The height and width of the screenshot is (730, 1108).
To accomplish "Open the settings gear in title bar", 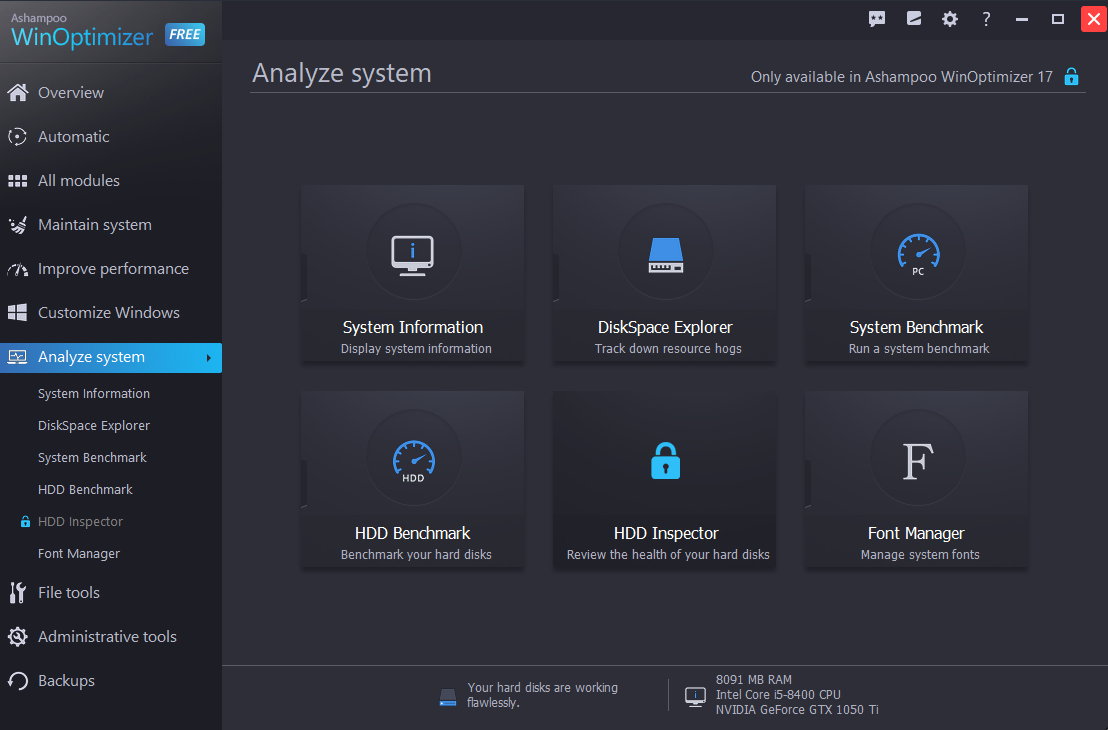I will pos(950,19).
